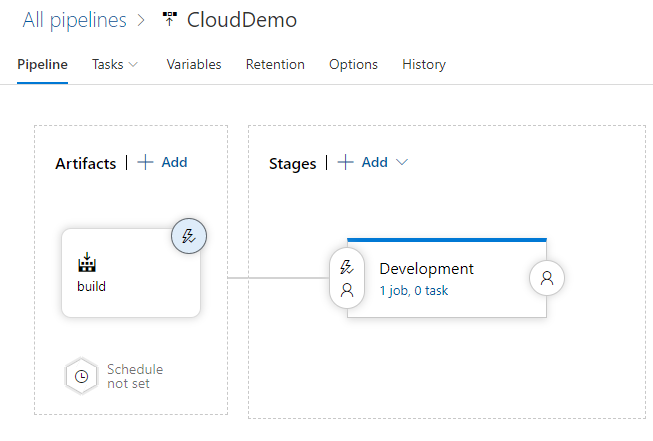Image resolution: width=653 pixels, height=441 pixels.
Task: Expand the Tasks tab dropdown chevron
Action: click(134, 64)
